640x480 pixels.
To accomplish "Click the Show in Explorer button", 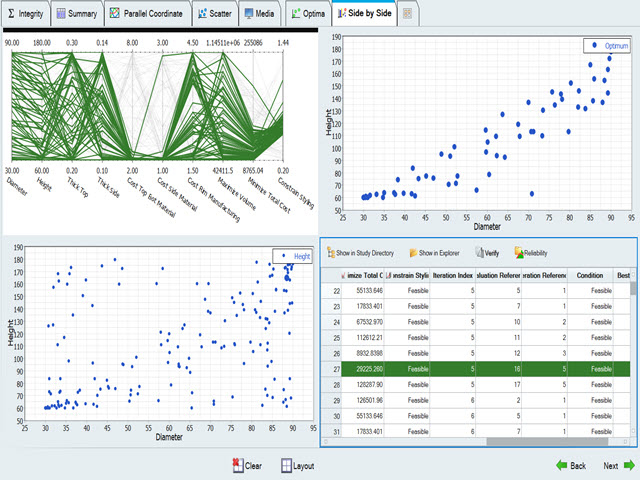I will [x=435, y=253].
